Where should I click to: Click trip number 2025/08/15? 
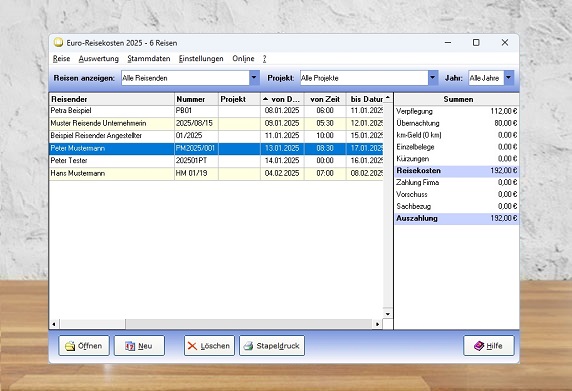point(194,123)
